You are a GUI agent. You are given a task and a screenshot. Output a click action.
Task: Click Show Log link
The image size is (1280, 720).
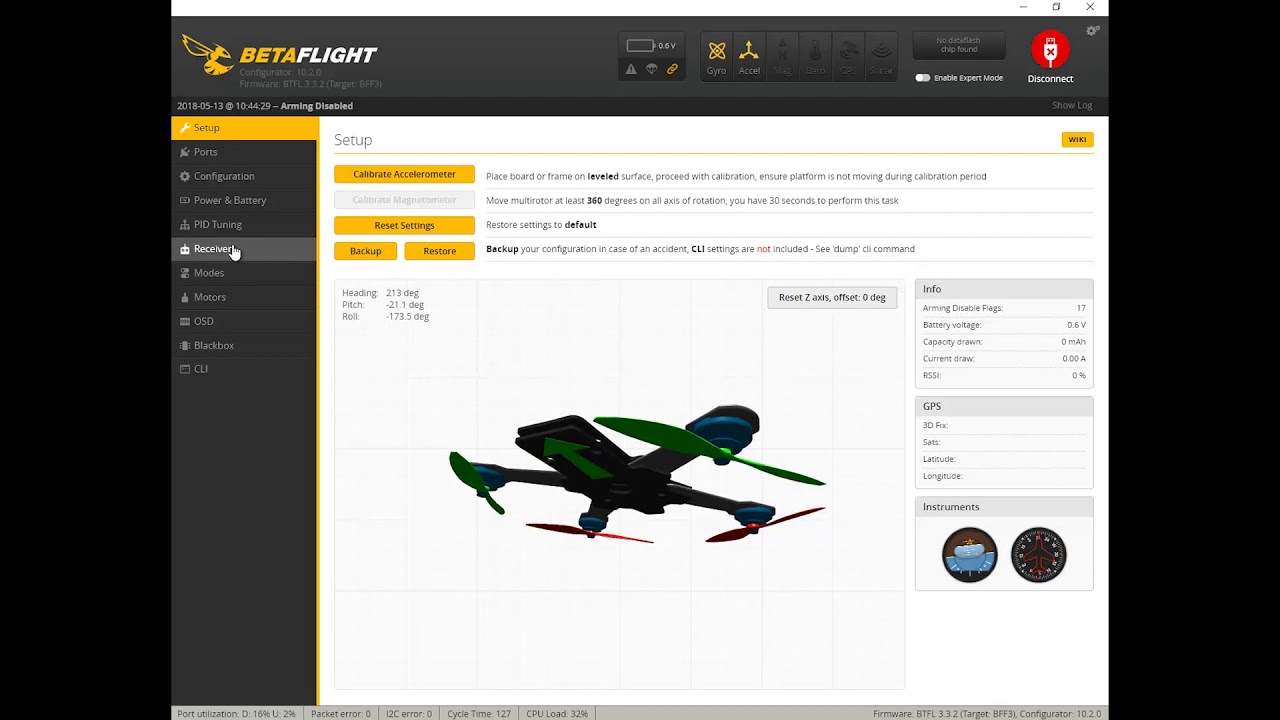point(1072,106)
